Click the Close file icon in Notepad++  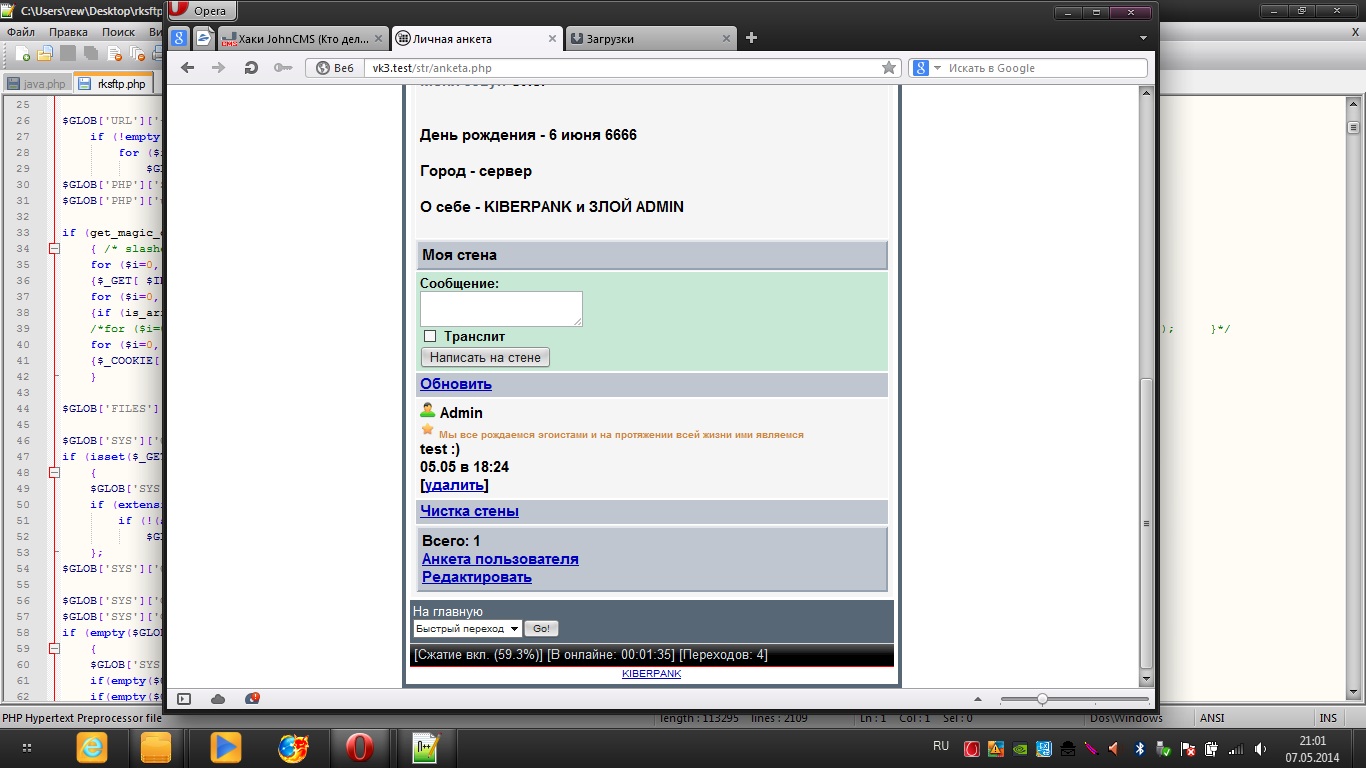click(x=115, y=53)
